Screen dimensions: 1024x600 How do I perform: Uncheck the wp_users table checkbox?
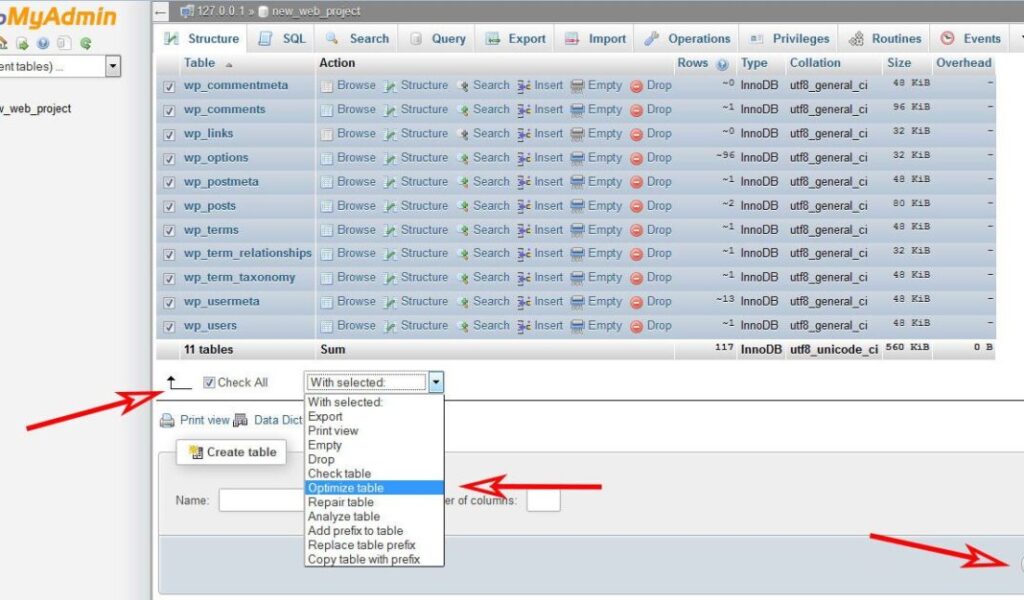170,325
